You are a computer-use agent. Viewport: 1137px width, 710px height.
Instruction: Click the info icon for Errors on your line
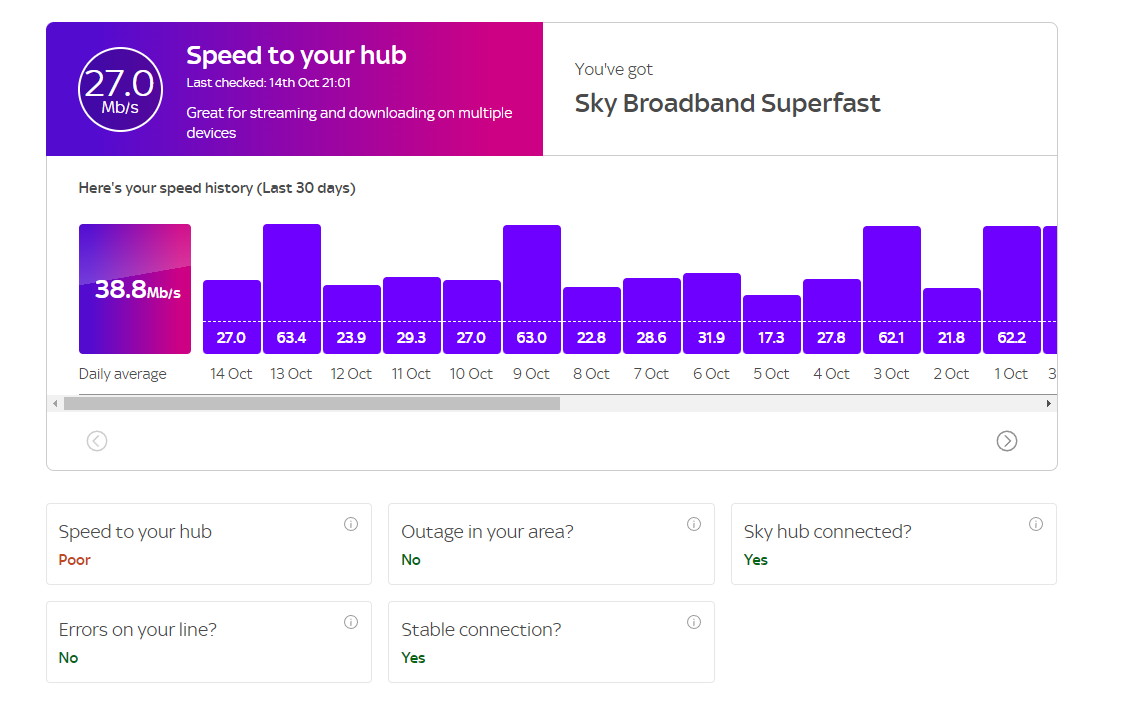click(351, 621)
